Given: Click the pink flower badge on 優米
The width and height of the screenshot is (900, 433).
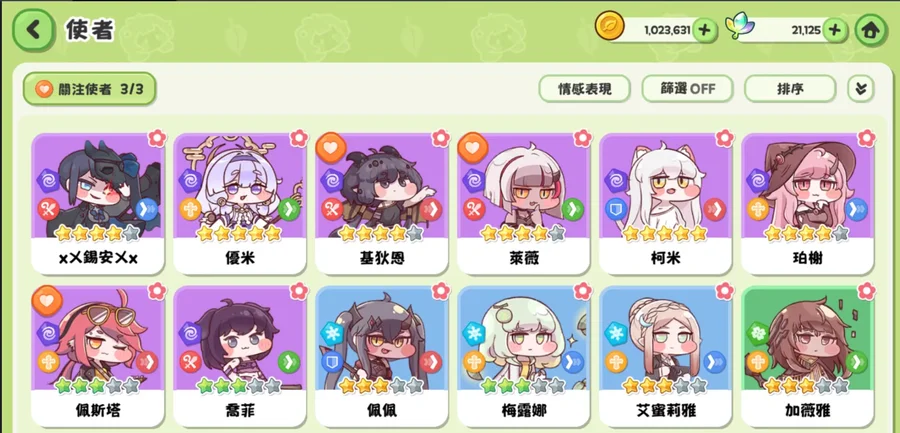Looking at the screenshot, I should 298,138.
